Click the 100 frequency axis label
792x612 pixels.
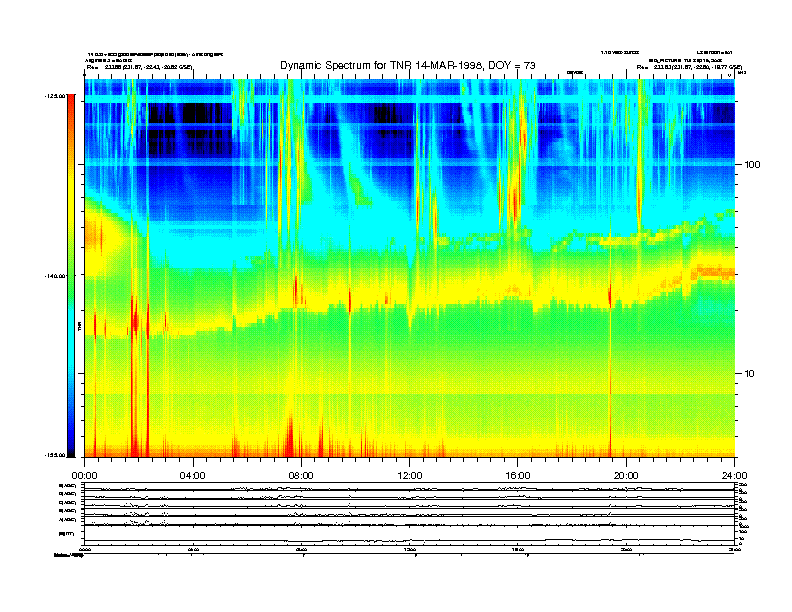tap(752, 165)
